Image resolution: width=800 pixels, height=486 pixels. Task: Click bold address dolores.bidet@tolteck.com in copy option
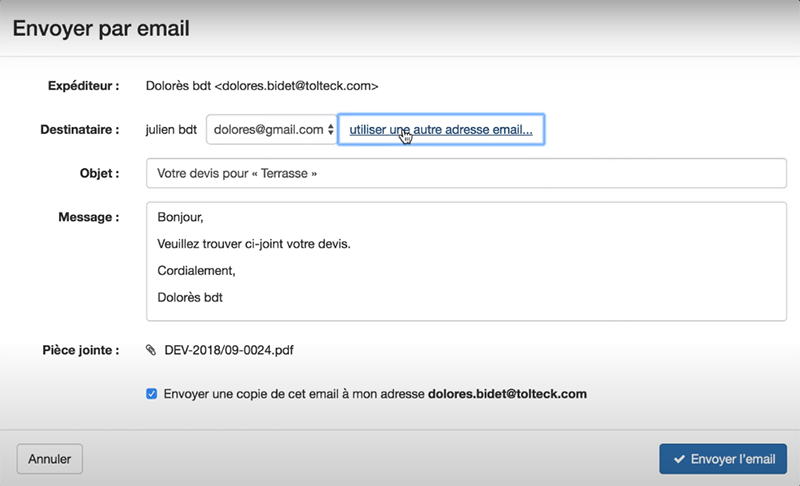coord(507,394)
